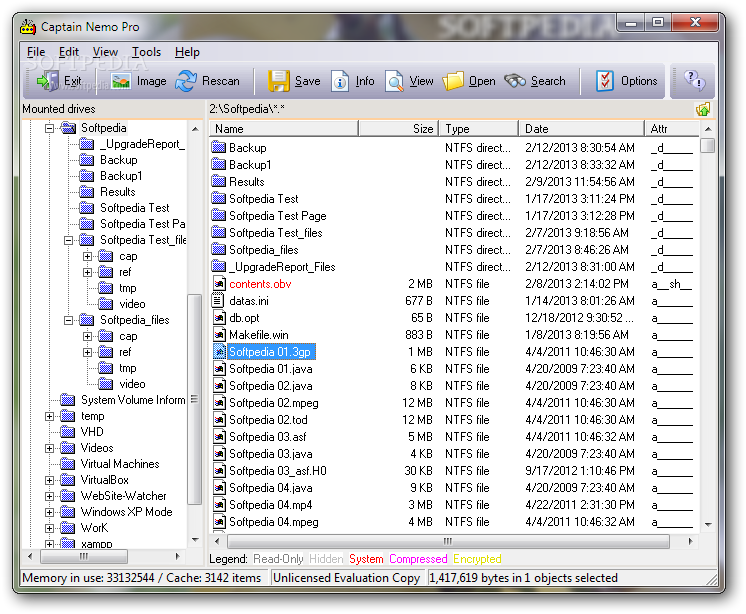Open the View menu

tap(105, 52)
